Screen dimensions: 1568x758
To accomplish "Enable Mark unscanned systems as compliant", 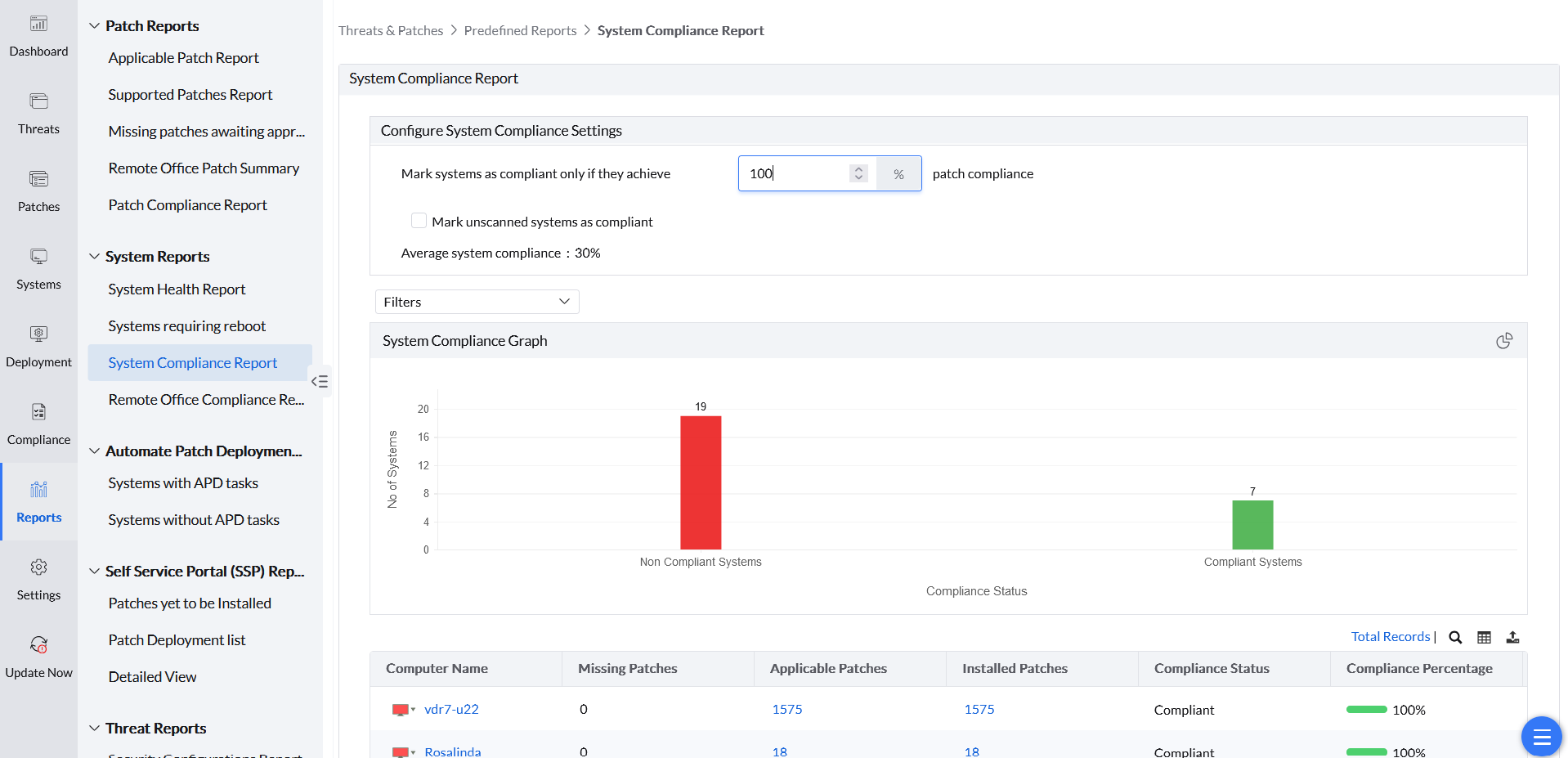I will [419, 221].
